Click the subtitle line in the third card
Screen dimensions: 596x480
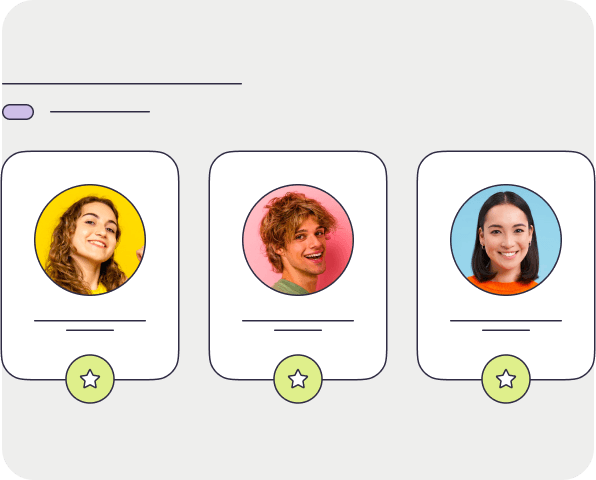coord(506,330)
